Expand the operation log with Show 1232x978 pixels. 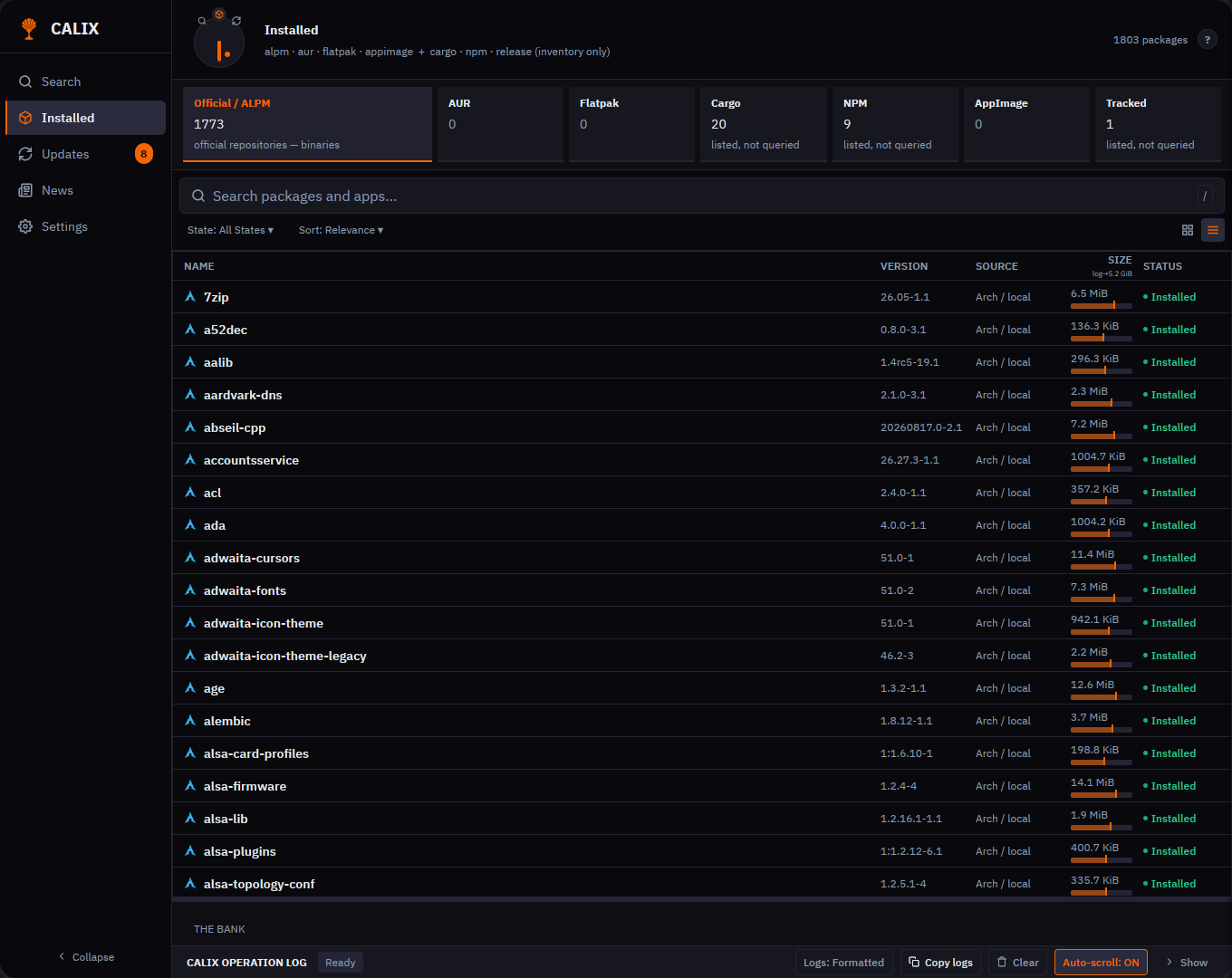(1187, 963)
